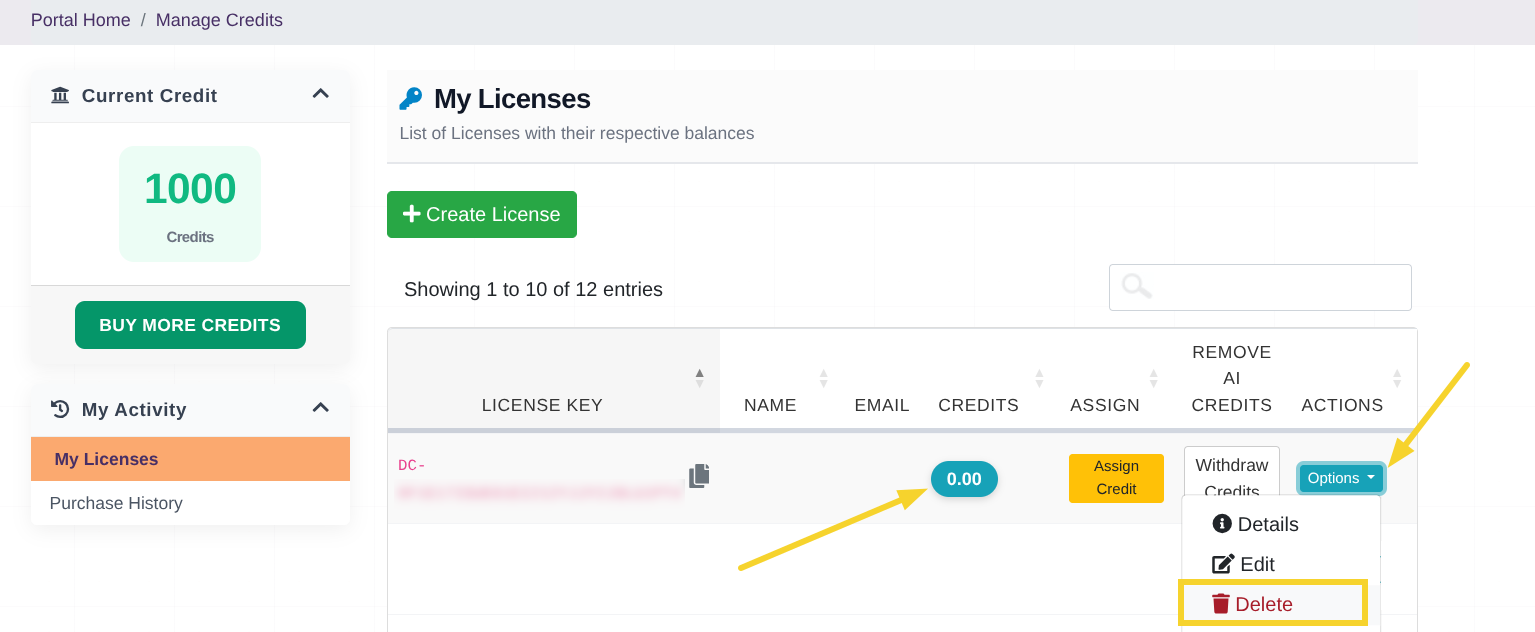Click the Buy More Credits button

point(190,325)
